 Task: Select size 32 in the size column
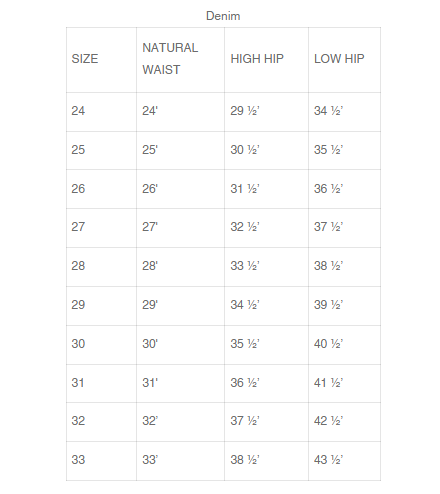(78, 421)
